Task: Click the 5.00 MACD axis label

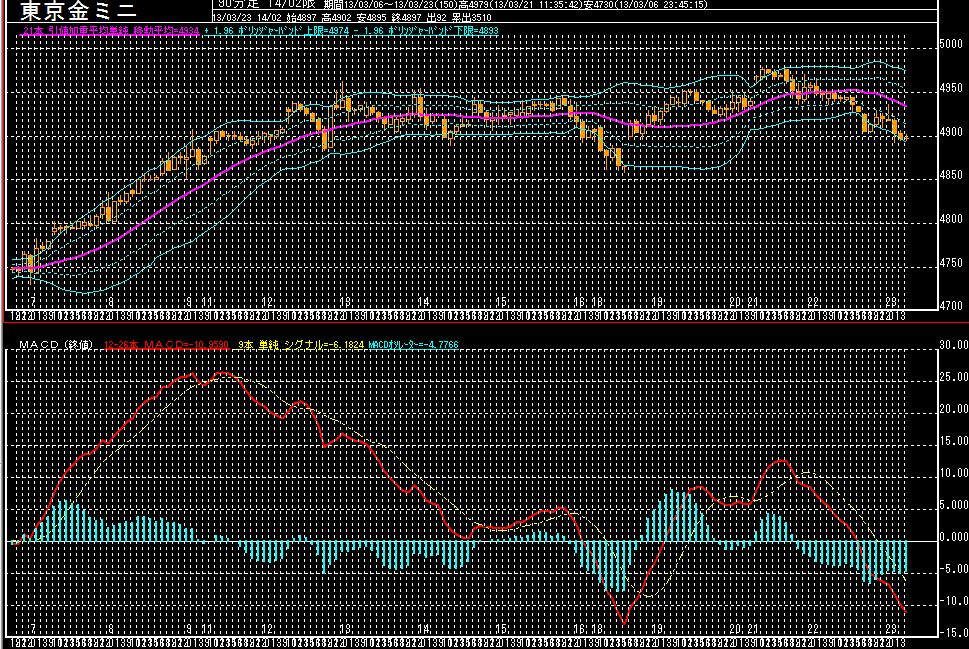Action: pos(956,505)
